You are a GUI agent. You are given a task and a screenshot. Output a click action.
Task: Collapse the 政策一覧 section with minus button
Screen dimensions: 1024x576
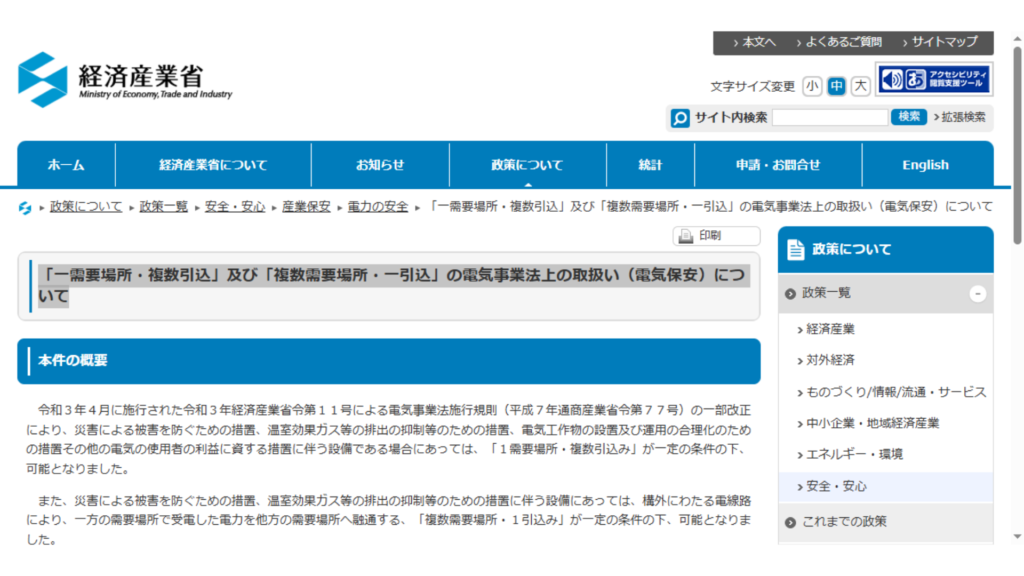(x=977, y=294)
